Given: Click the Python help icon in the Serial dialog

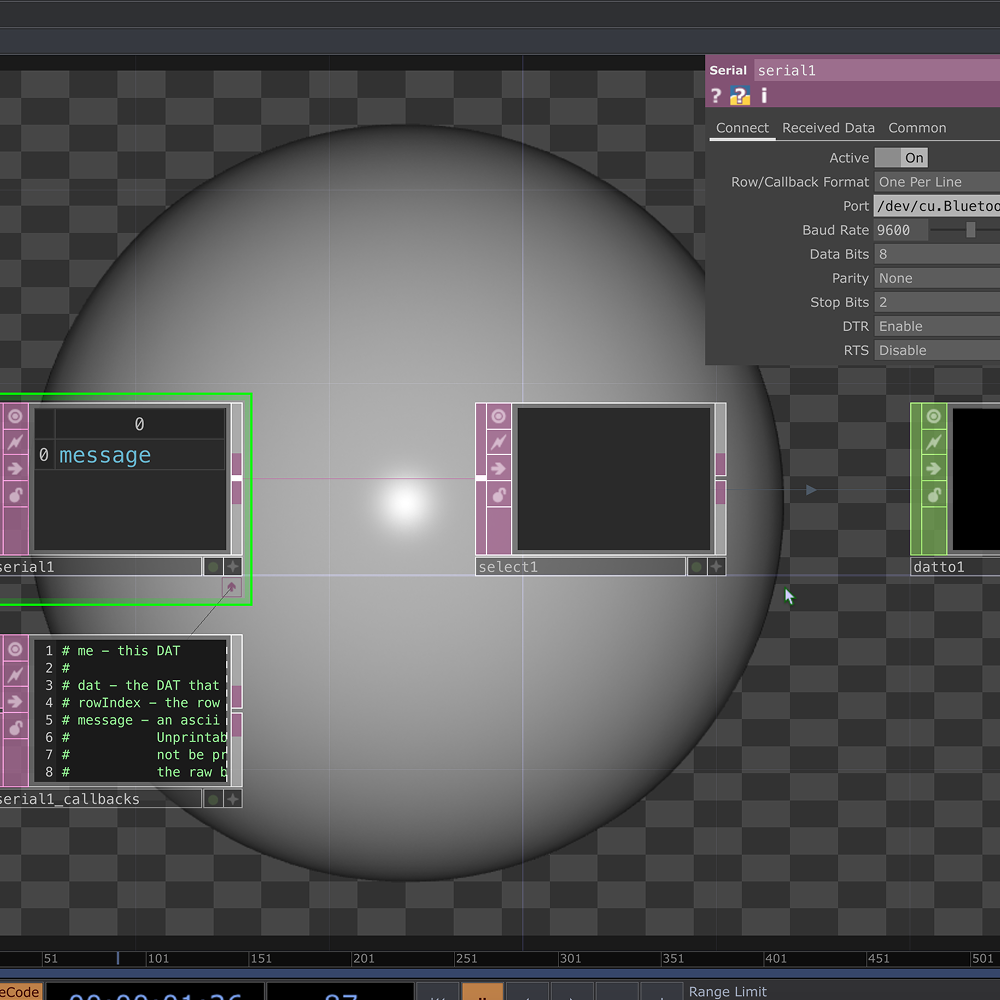Looking at the screenshot, I should click(x=739, y=95).
